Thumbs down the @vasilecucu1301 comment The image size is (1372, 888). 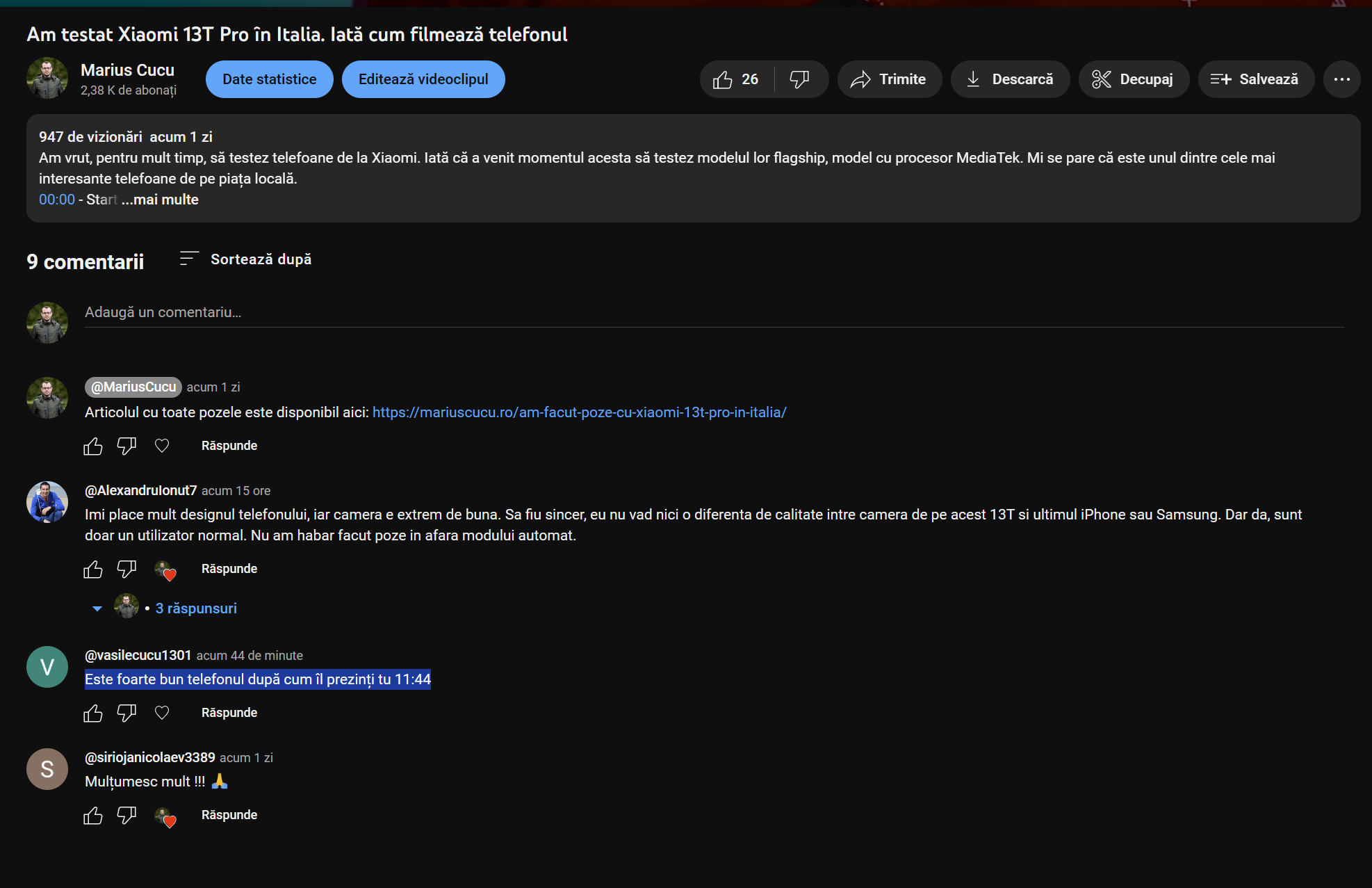pyautogui.click(x=126, y=713)
